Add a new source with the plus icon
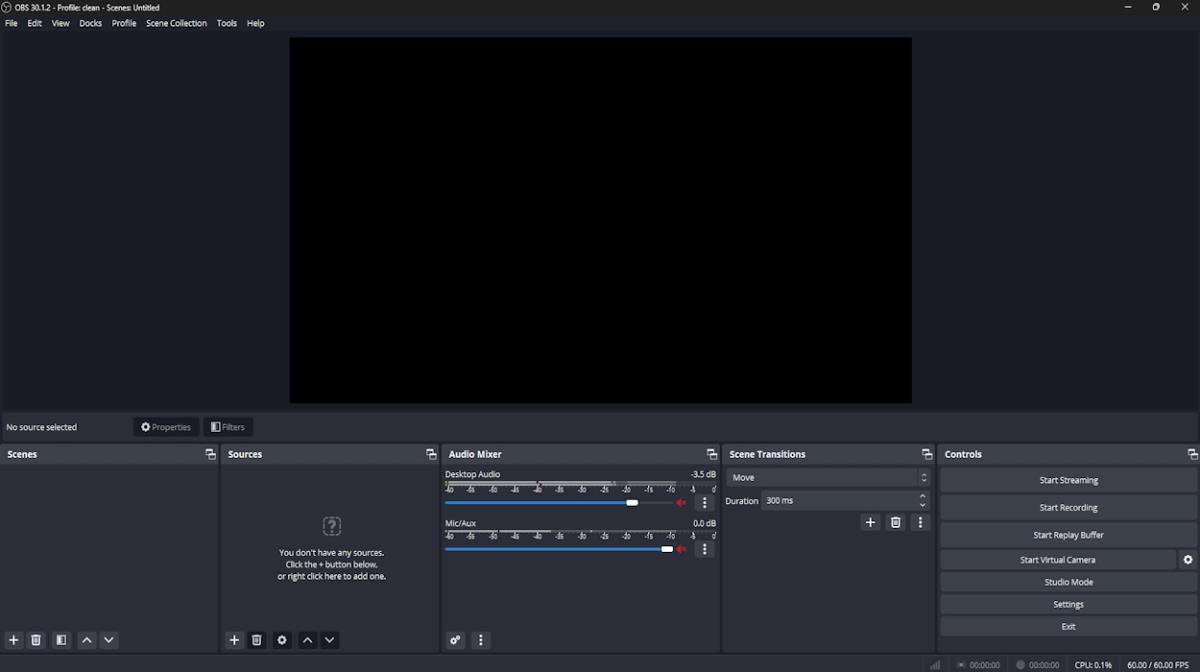Viewport: 1200px width, 672px height. 234,640
